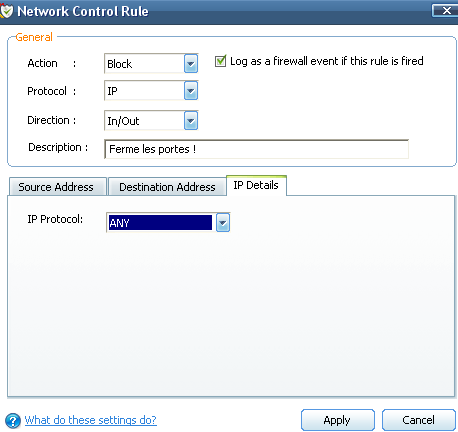
Task: Toggle the firewall event logging checkbox
Action: [220, 61]
